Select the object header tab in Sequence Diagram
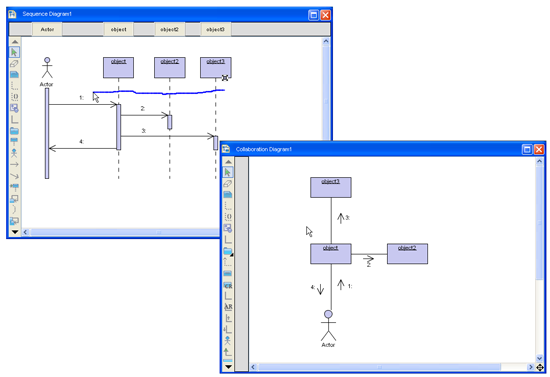Screen dimensions: 550x377 (x=119, y=29)
